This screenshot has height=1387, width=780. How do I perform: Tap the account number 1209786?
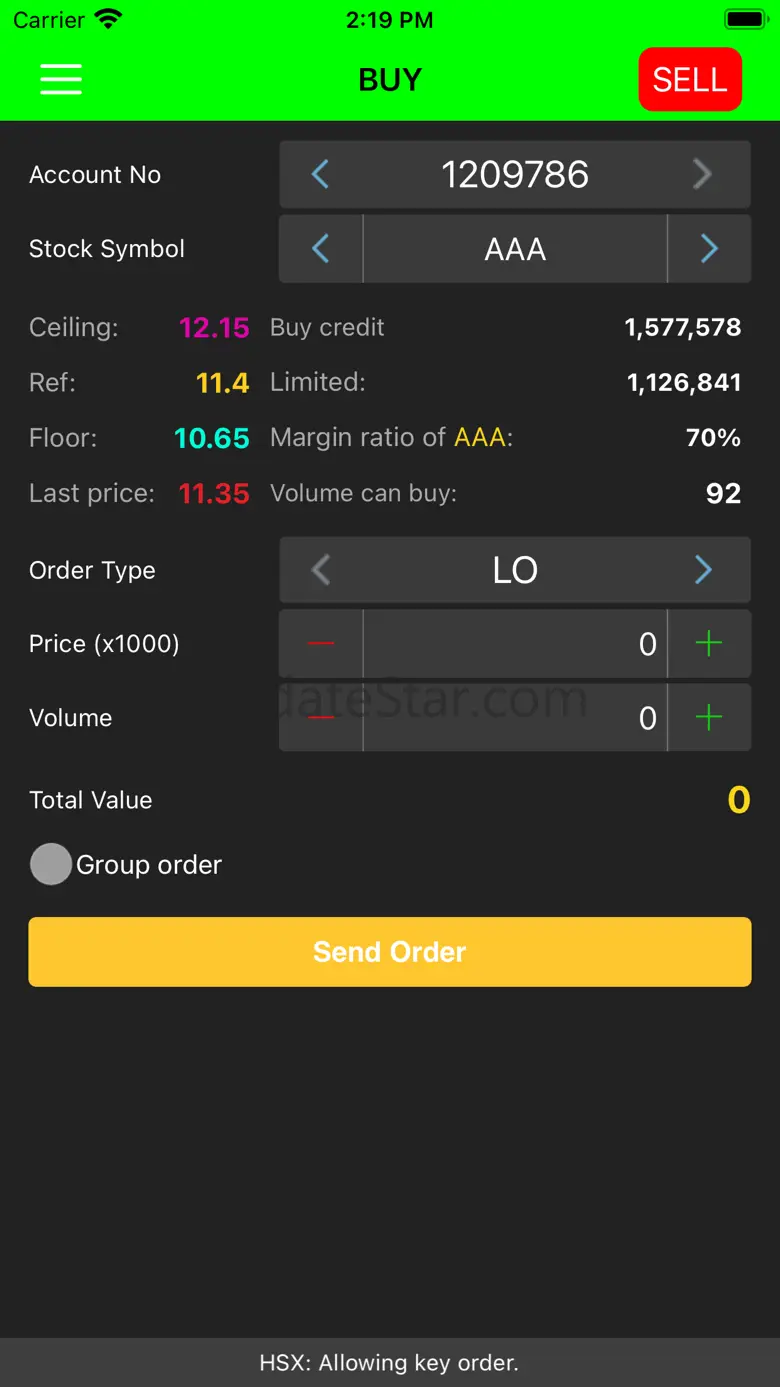pos(515,174)
